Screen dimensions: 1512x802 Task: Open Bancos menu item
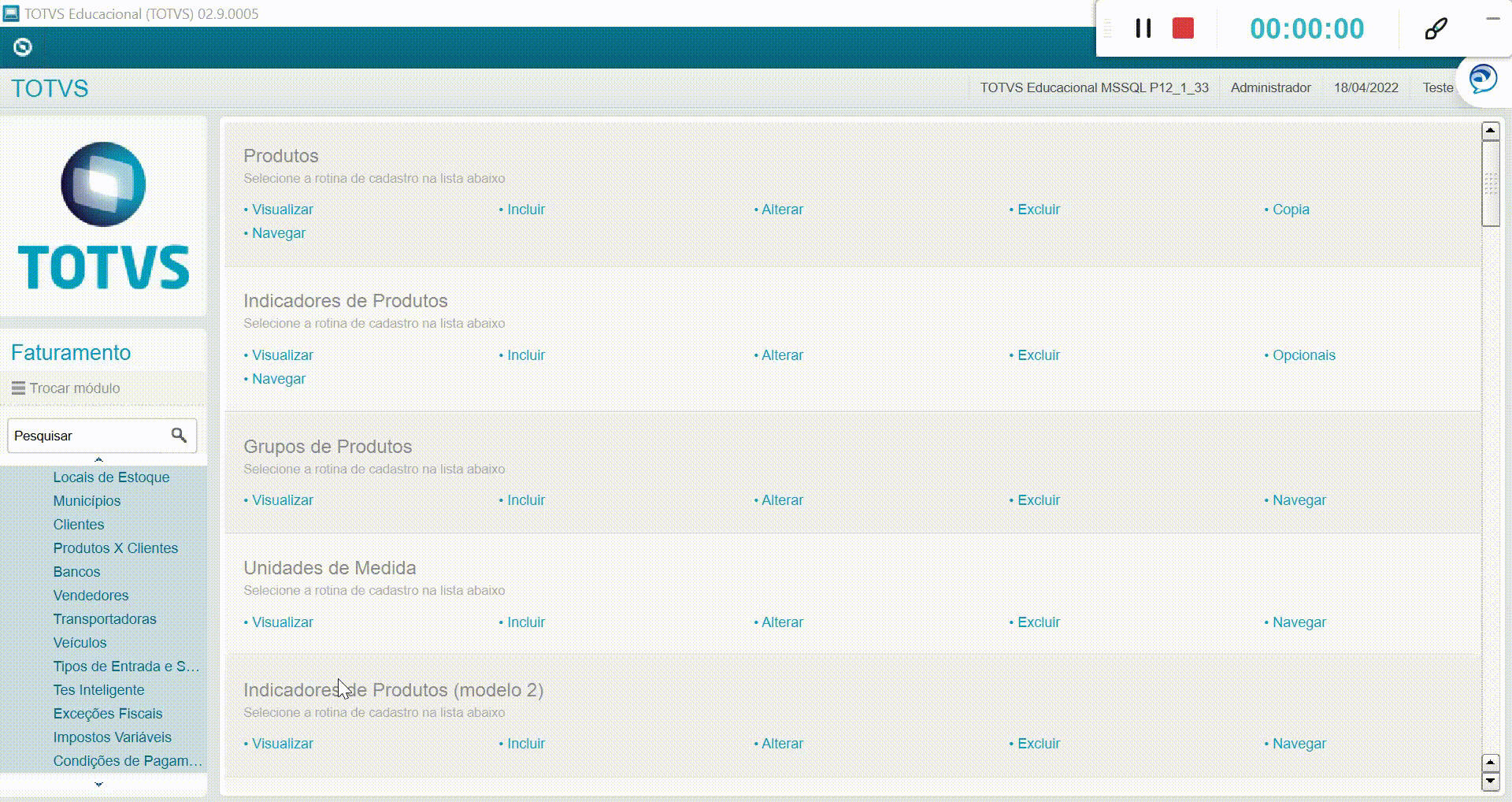click(76, 572)
